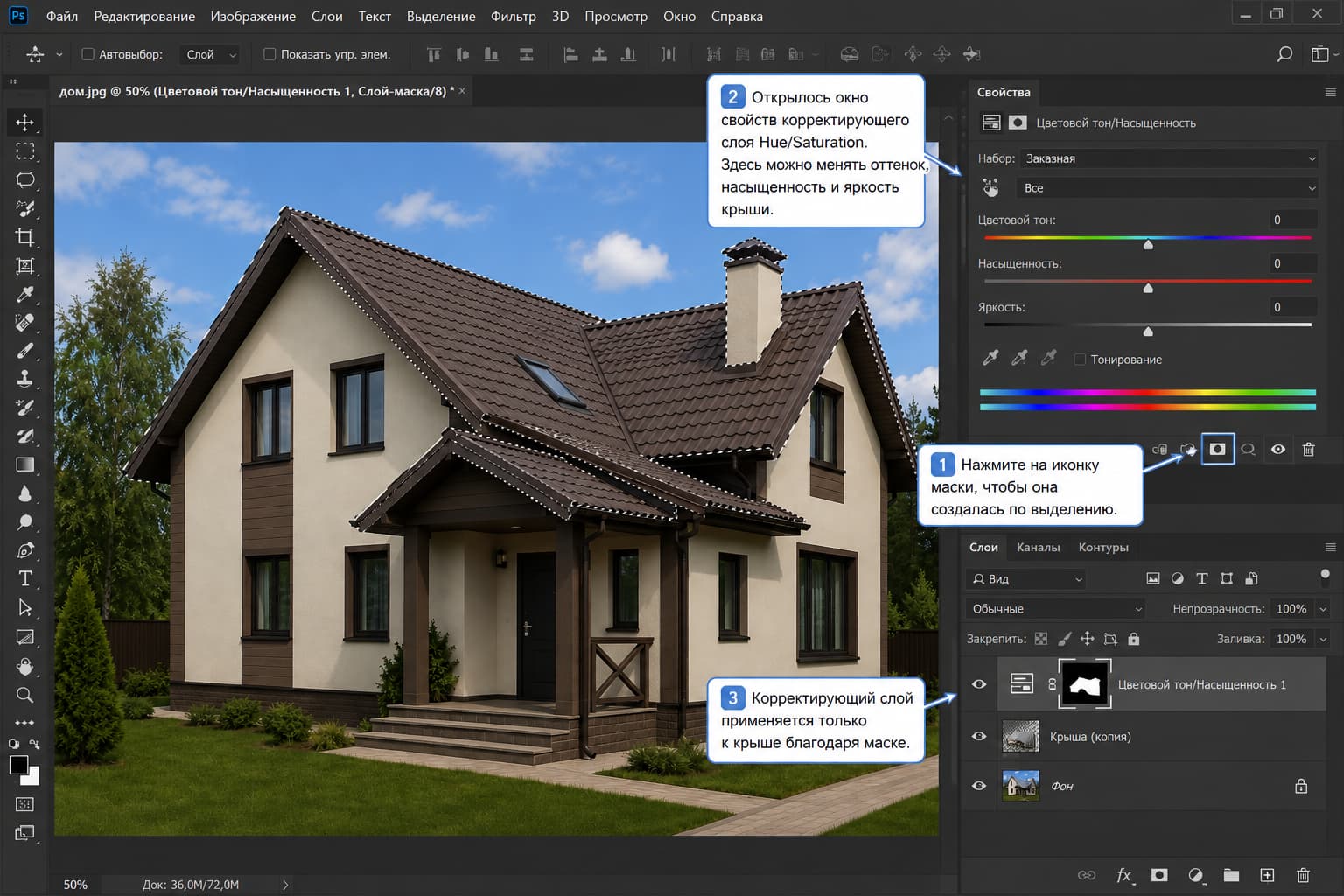
Task: Click the fx layer style icon
Action: tap(1123, 875)
